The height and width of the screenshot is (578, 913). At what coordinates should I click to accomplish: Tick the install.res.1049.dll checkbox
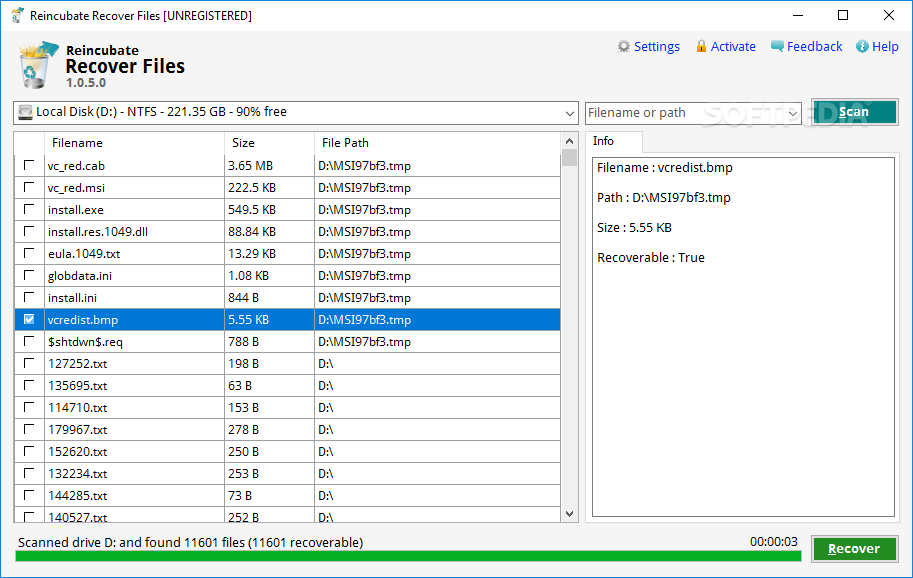pyautogui.click(x=29, y=232)
